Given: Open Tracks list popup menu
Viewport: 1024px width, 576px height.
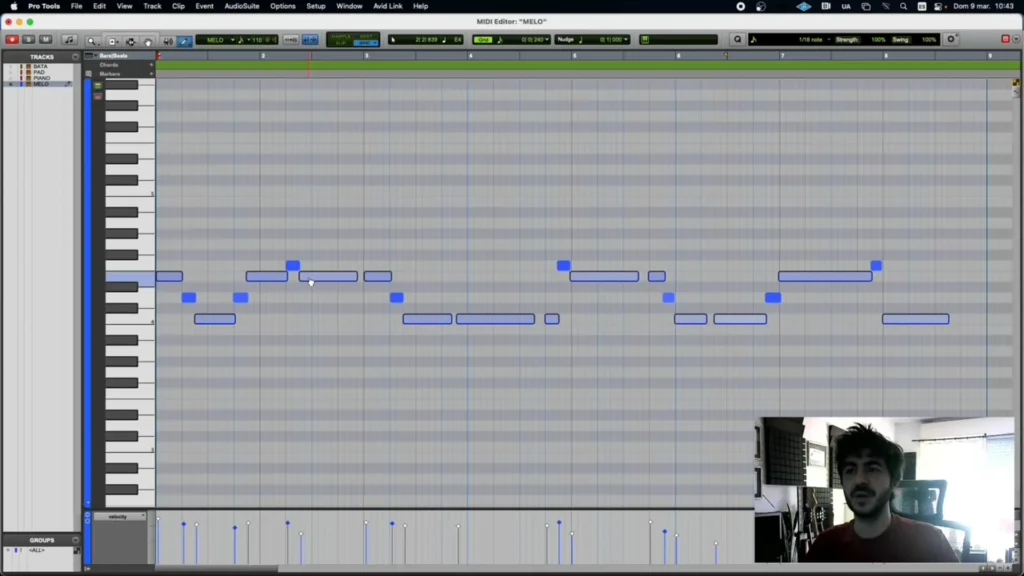Looking at the screenshot, I should (x=75, y=57).
